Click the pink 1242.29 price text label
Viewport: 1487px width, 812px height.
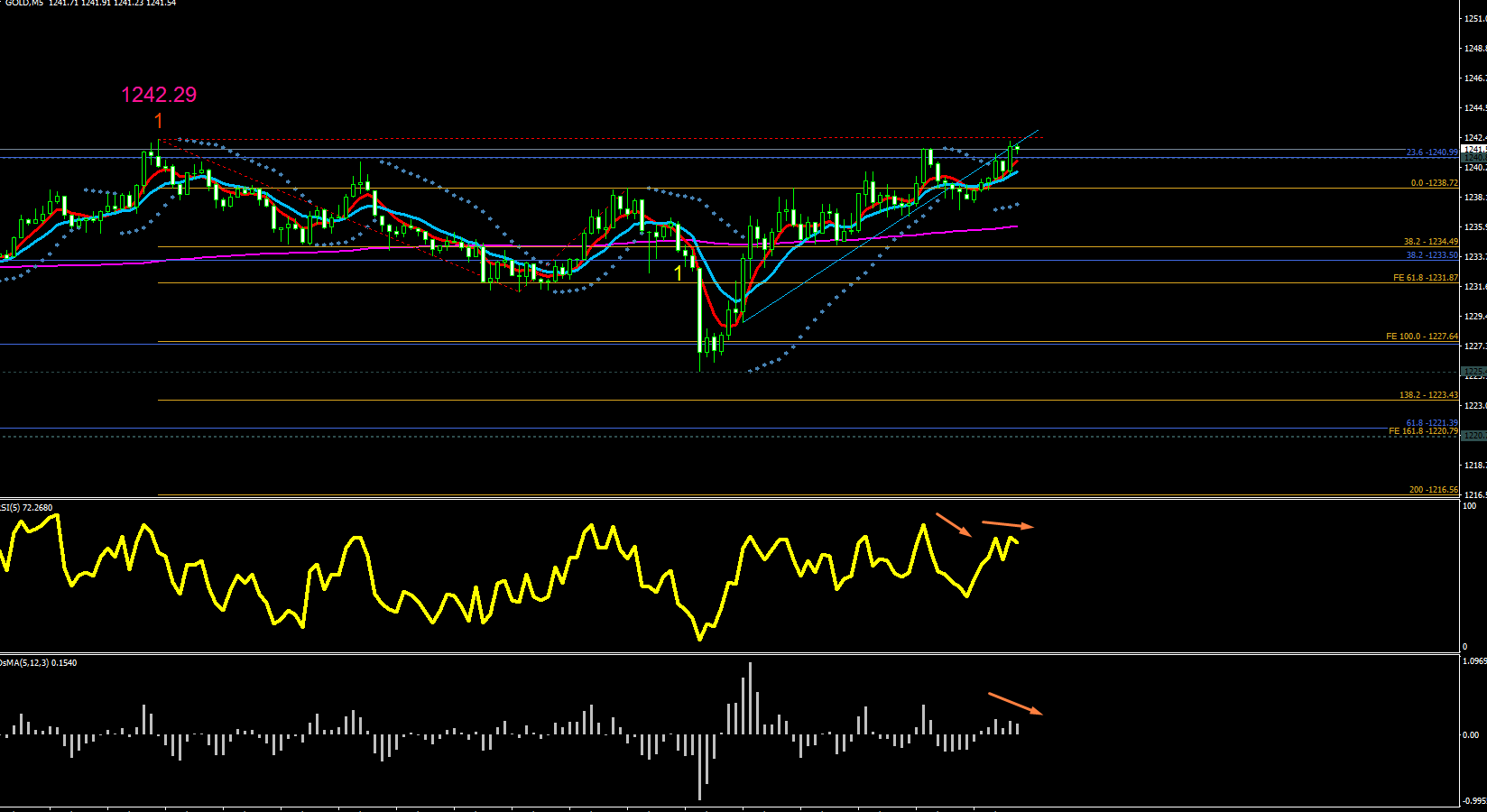[x=159, y=95]
